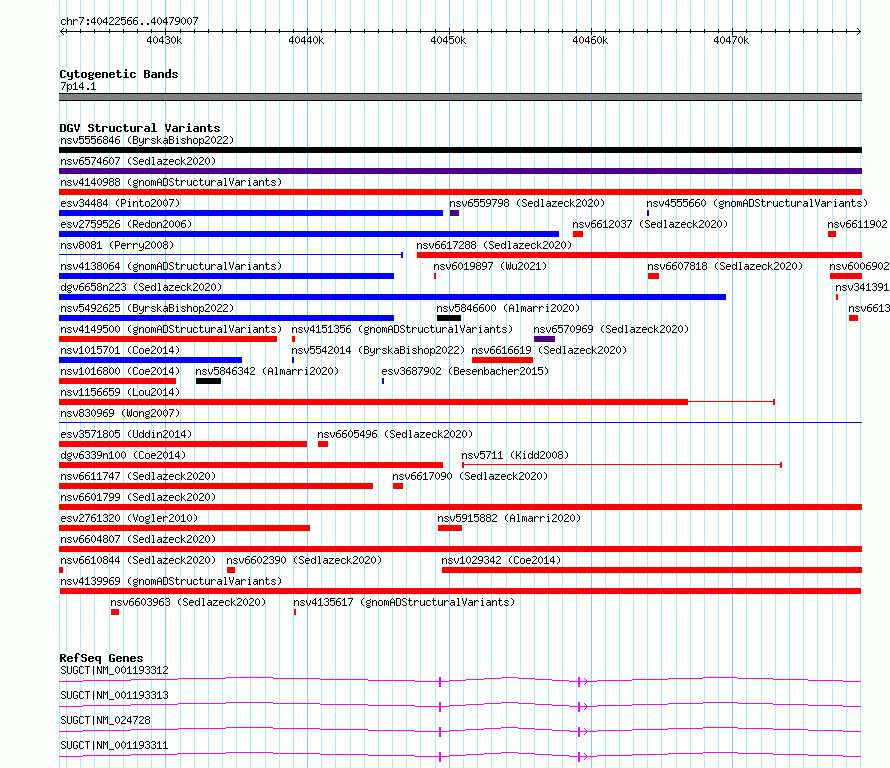890x768 pixels.
Task: Click the chr7:40422566..40479007 region label
Action: tap(129, 21)
